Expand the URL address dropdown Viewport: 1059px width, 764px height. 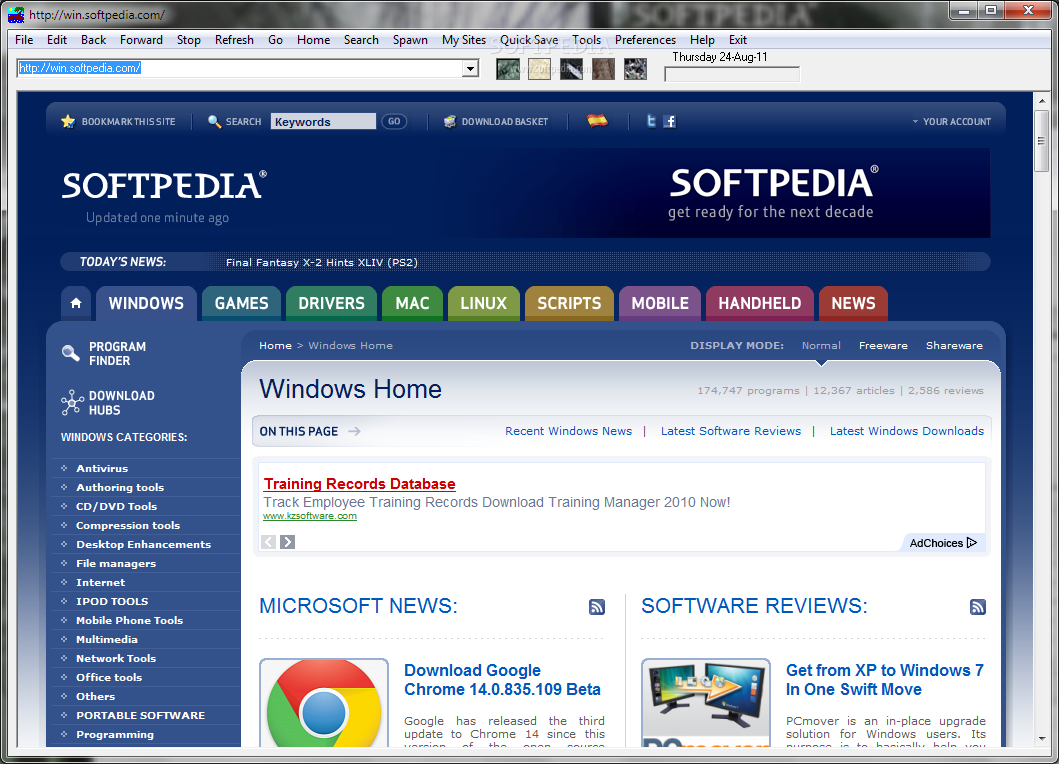[x=470, y=68]
